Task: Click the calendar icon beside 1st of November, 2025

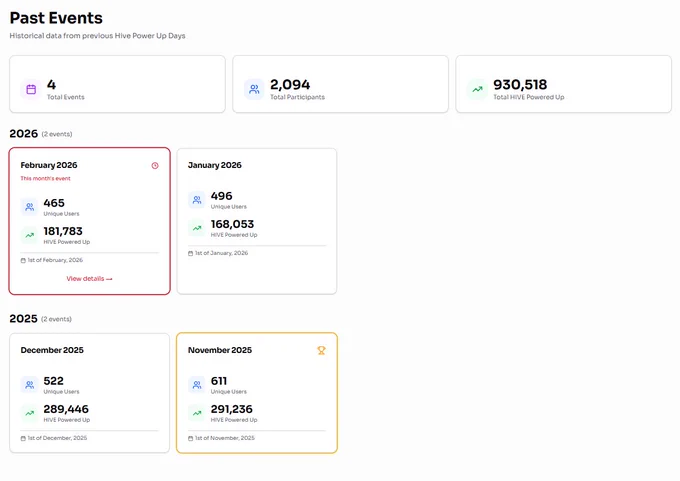Action: (x=190, y=438)
